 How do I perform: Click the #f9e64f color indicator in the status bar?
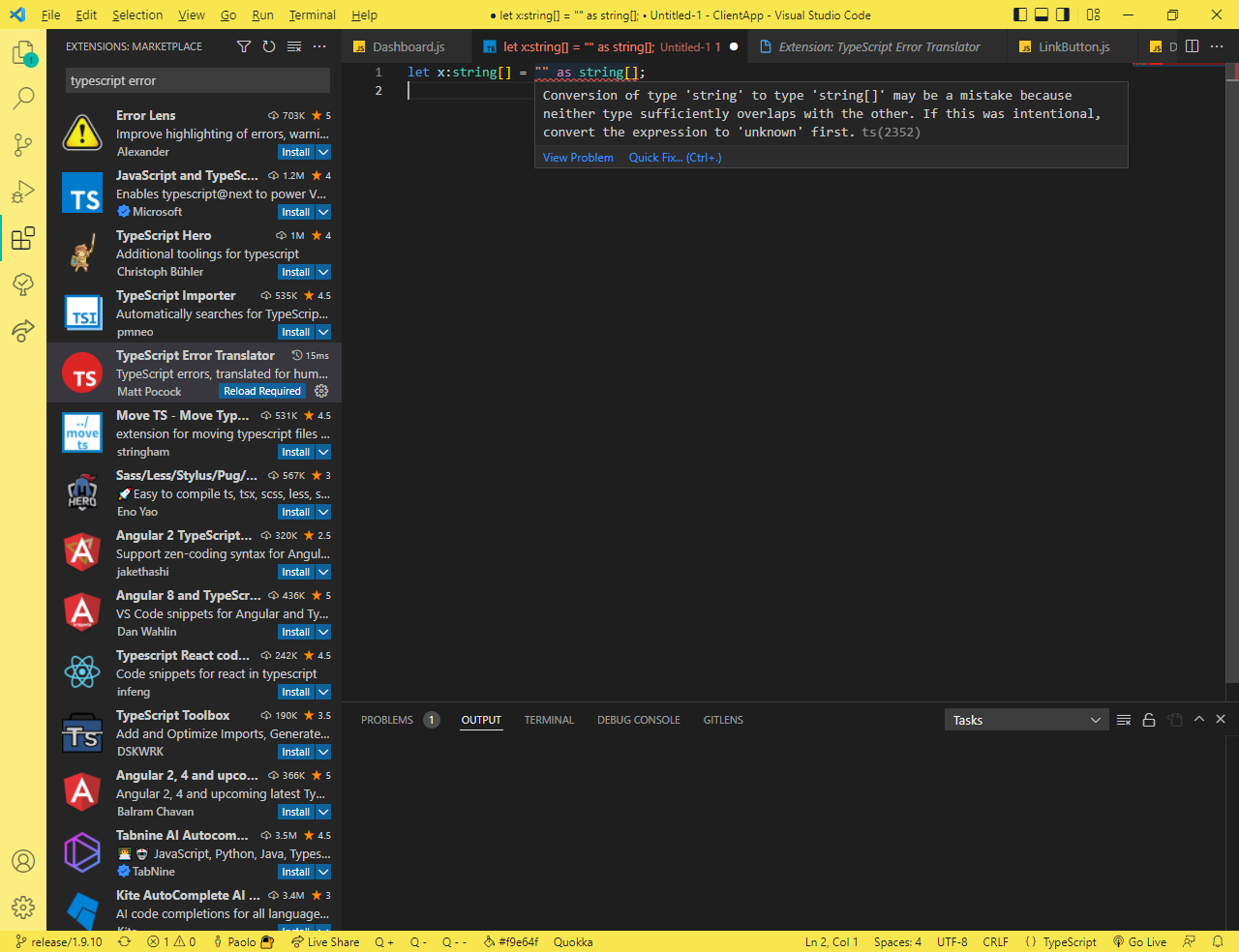tap(511, 941)
